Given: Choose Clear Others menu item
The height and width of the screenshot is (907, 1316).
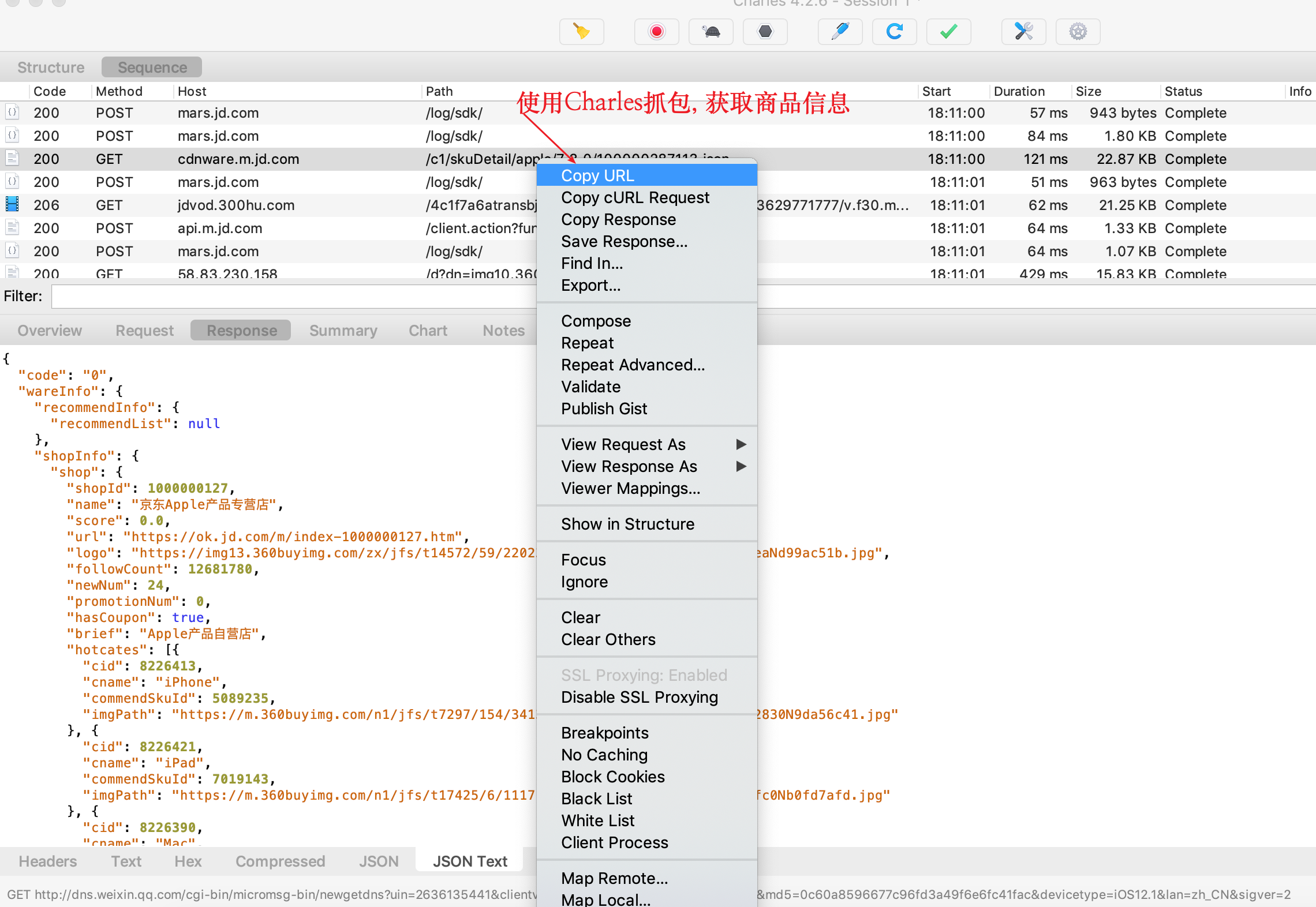Looking at the screenshot, I should coord(646,639).
